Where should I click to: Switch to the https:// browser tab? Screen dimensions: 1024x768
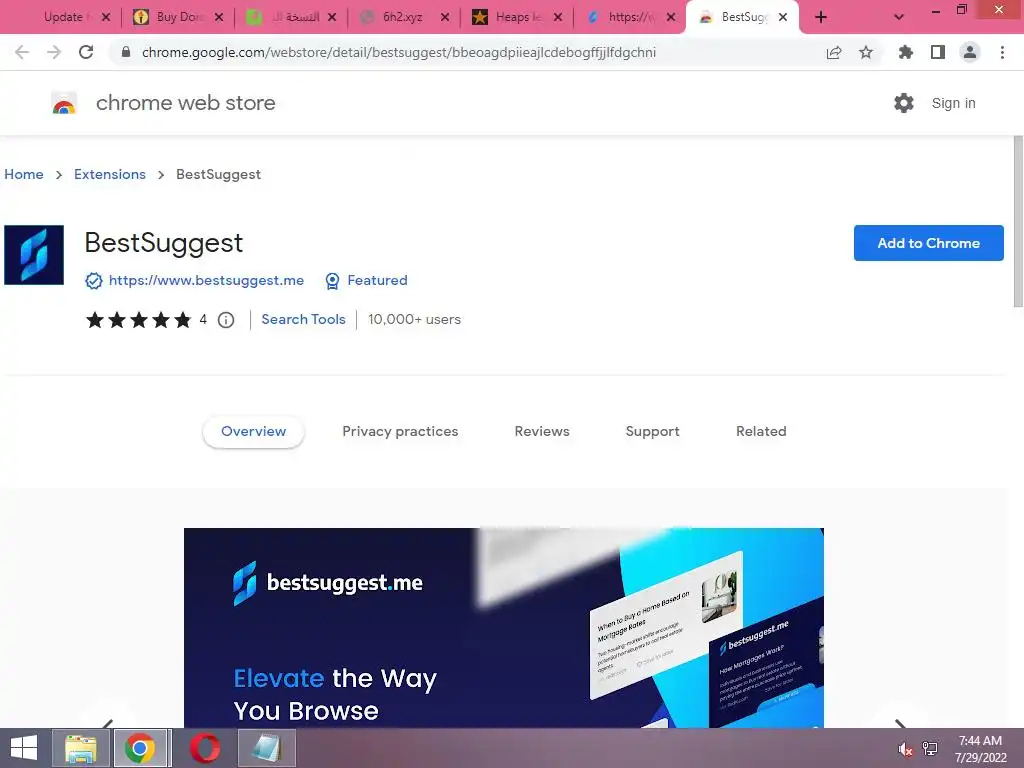[629, 17]
